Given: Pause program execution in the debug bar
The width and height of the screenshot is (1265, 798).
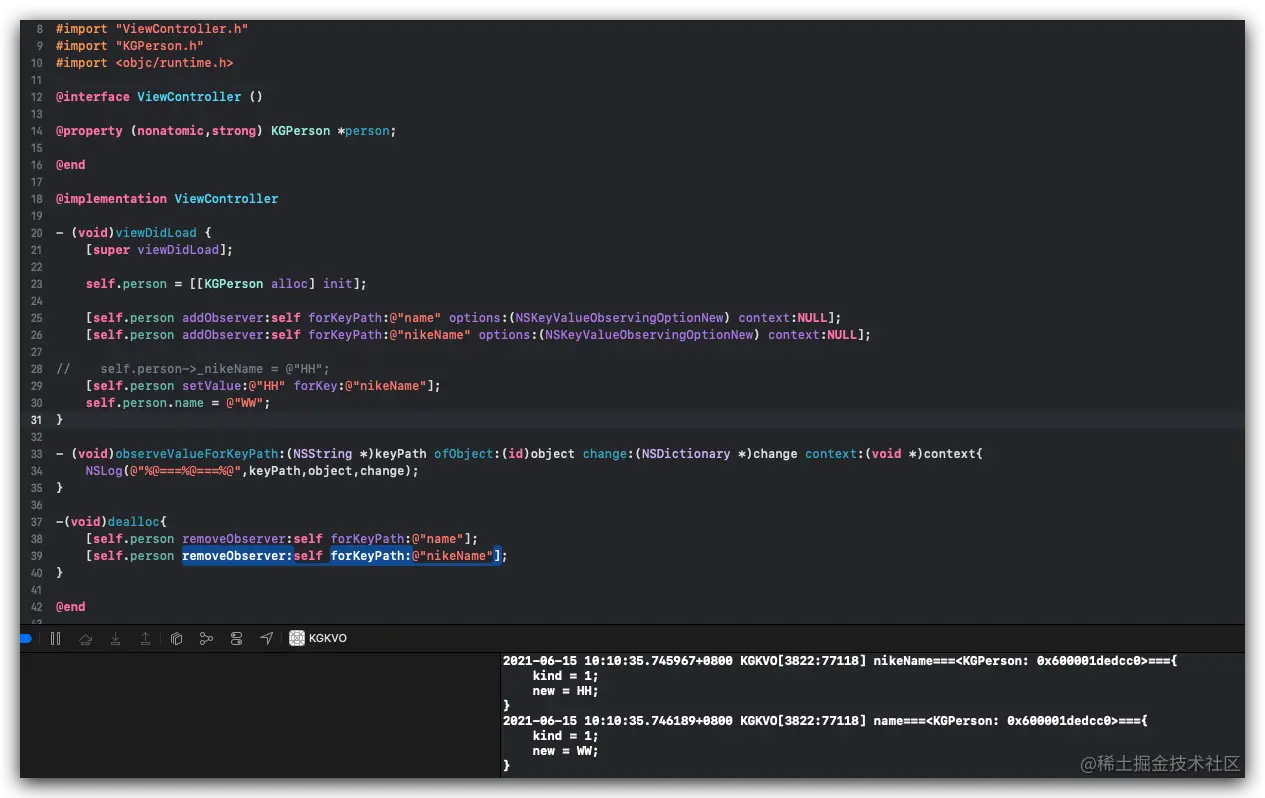Looking at the screenshot, I should tap(56, 638).
